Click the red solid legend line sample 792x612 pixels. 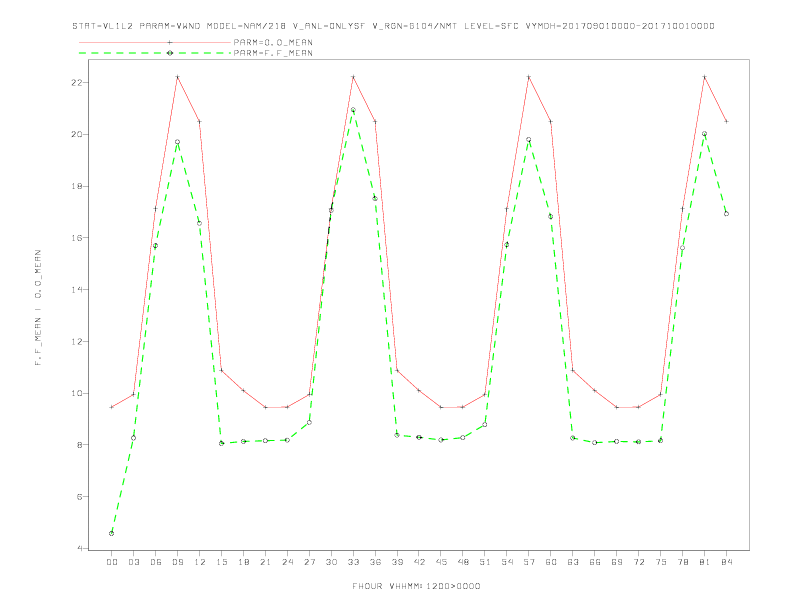click(x=155, y=42)
